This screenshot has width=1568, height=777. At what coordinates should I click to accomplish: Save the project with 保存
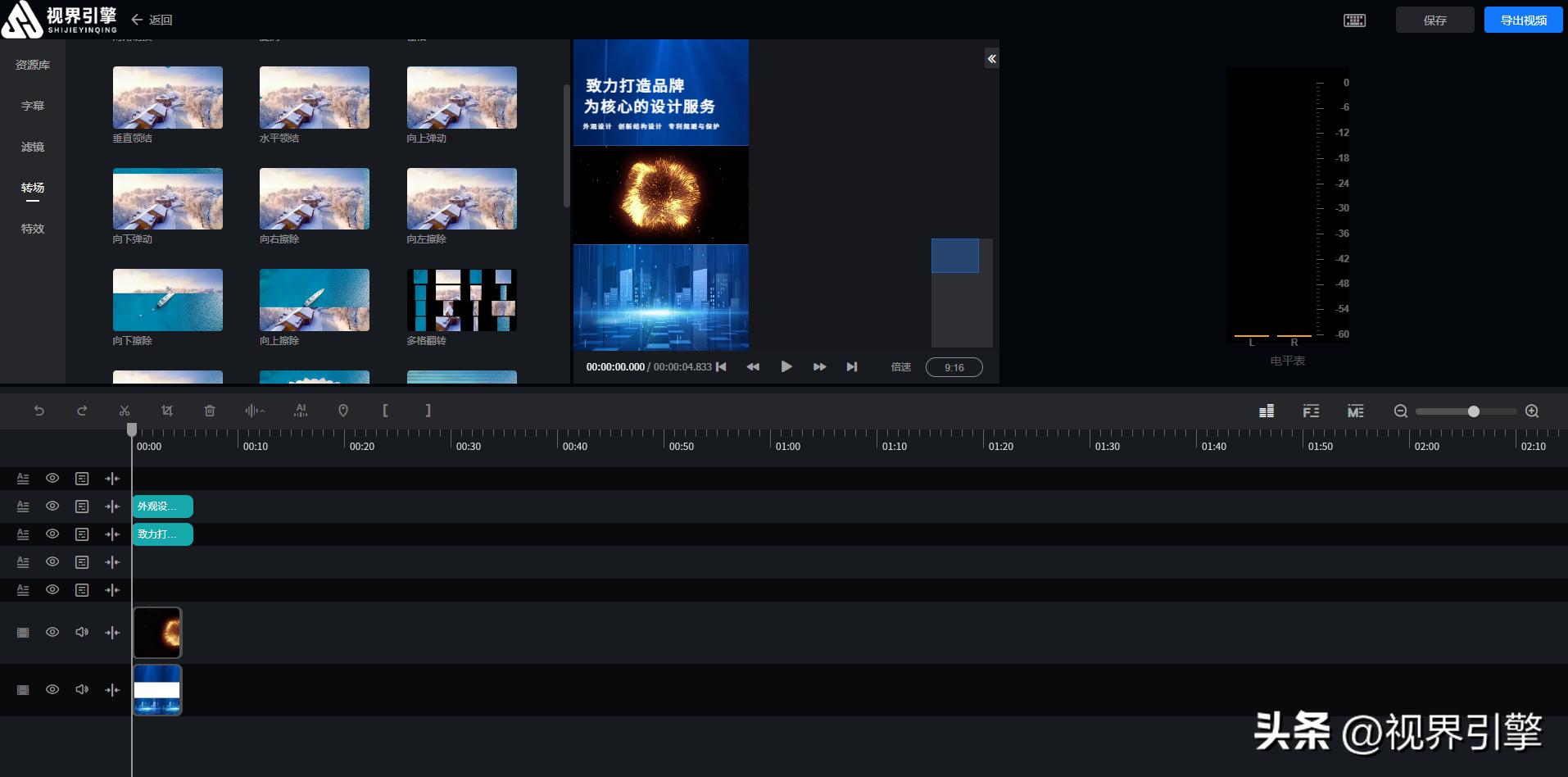coord(1435,20)
